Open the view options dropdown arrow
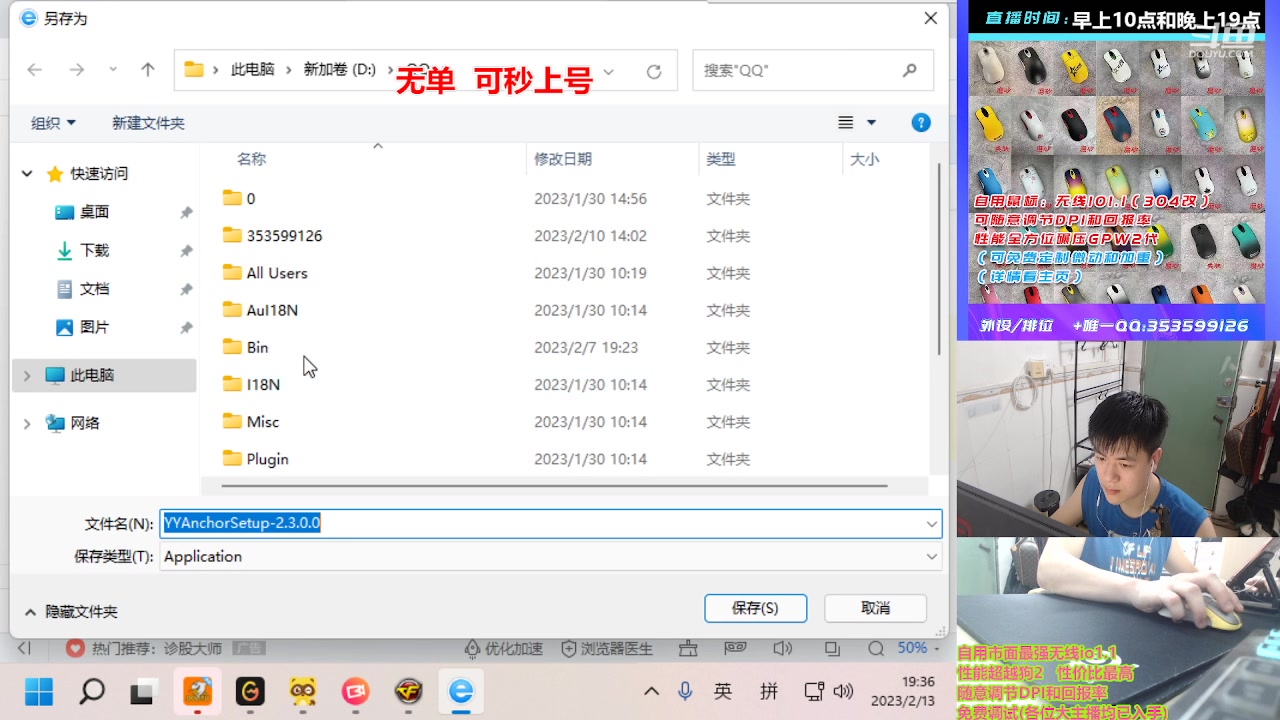 point(871,122)
